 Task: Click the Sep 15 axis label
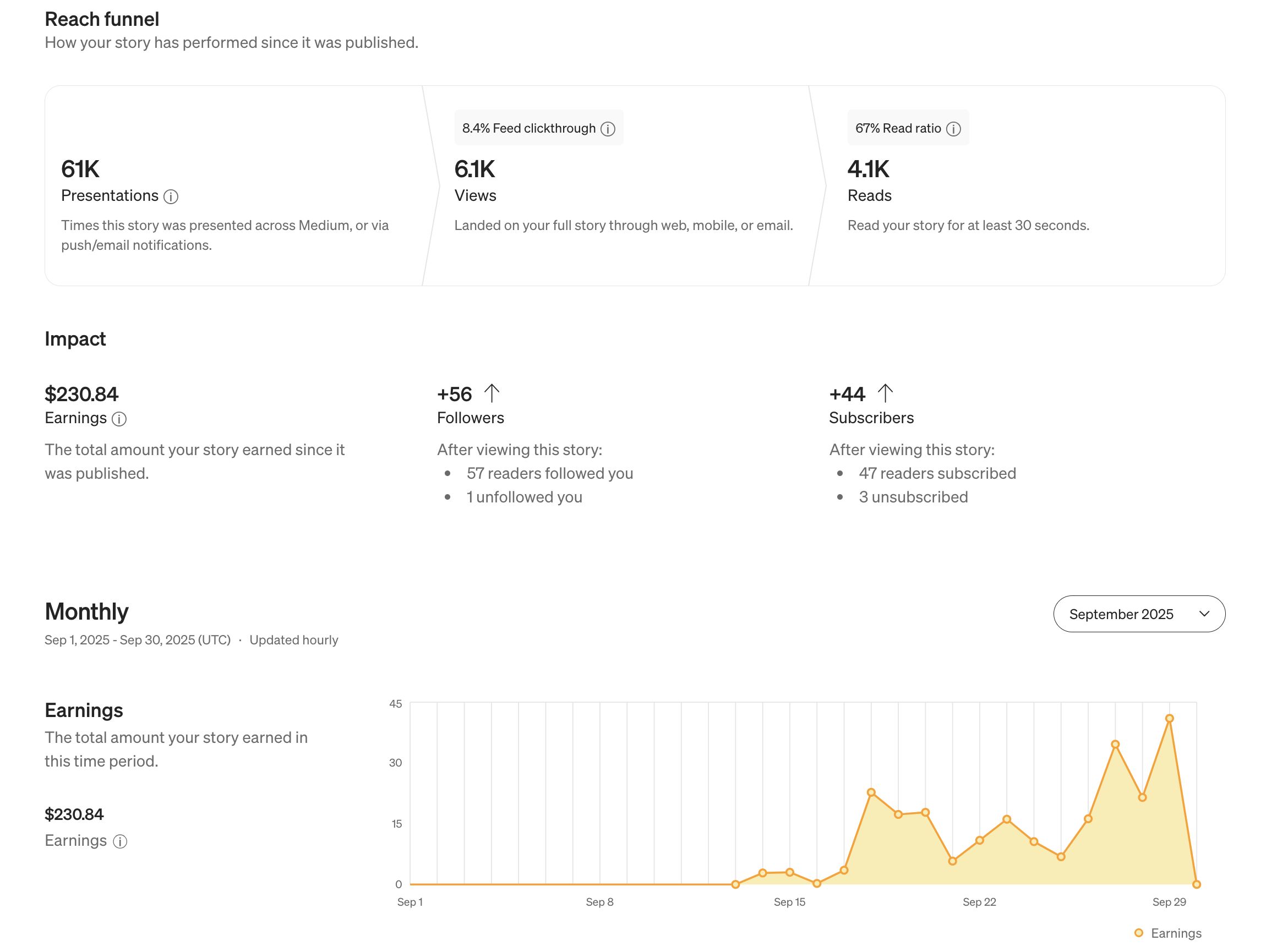[x=789, y=902]
